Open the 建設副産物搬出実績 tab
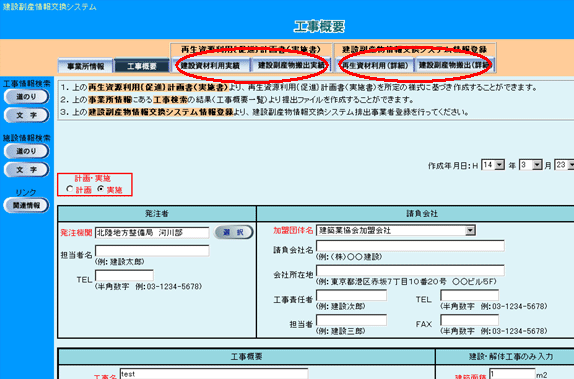Image resolution: width=574 pixels, height=379 pixels. pyautogui.click(x=291, y=65)
